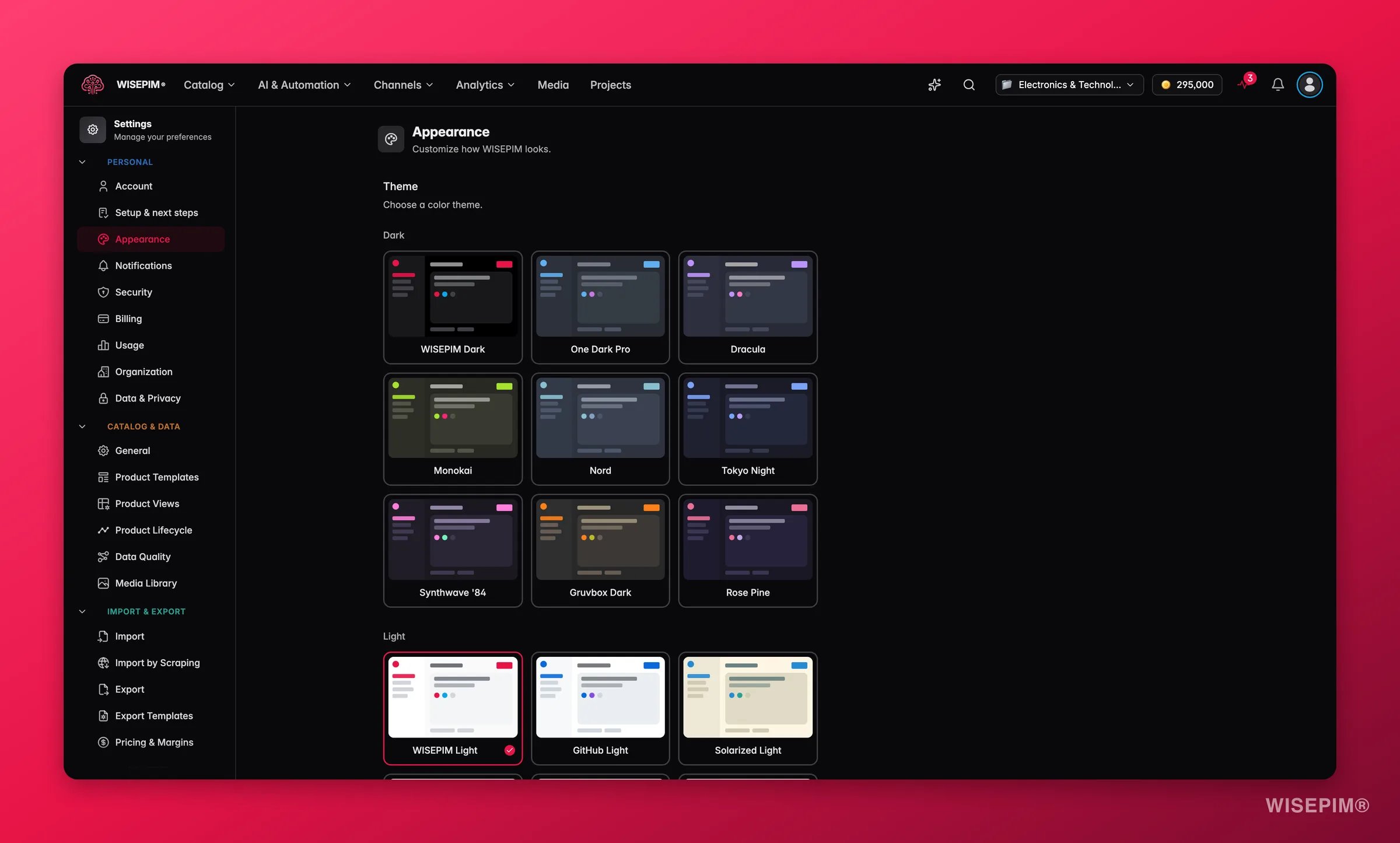Select the WISEPIM Dark theme

coord(453,307)
